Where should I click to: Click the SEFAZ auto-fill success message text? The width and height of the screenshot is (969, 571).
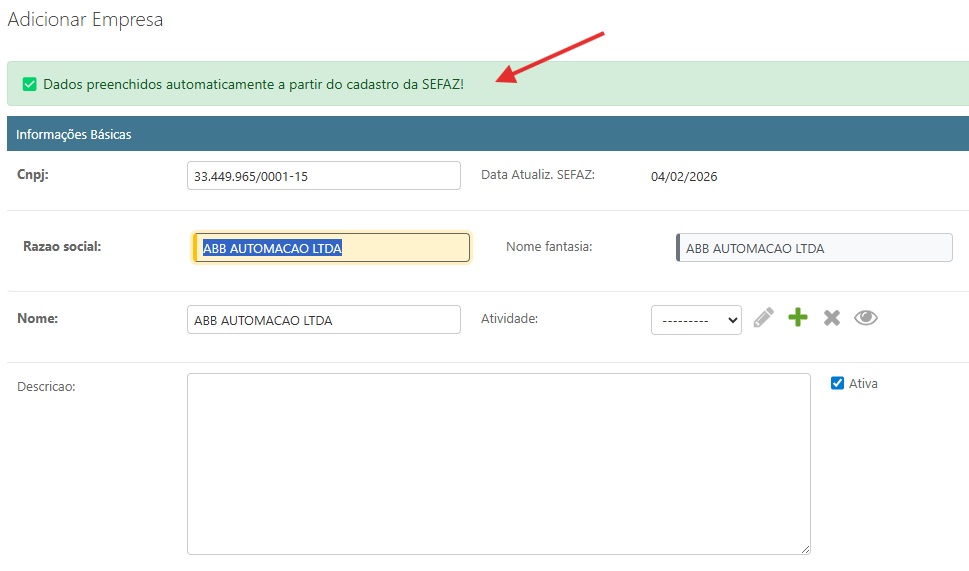coord(253,85)
